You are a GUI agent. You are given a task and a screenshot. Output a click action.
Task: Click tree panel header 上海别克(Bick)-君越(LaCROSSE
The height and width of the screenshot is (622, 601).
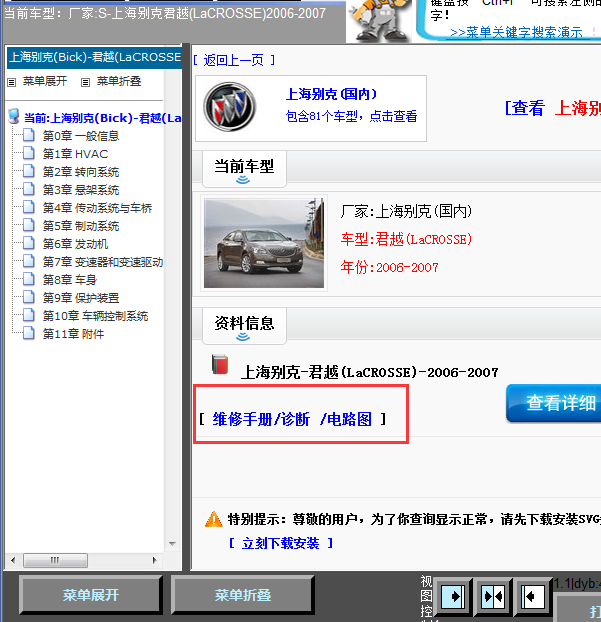click(x=94, y=58)
